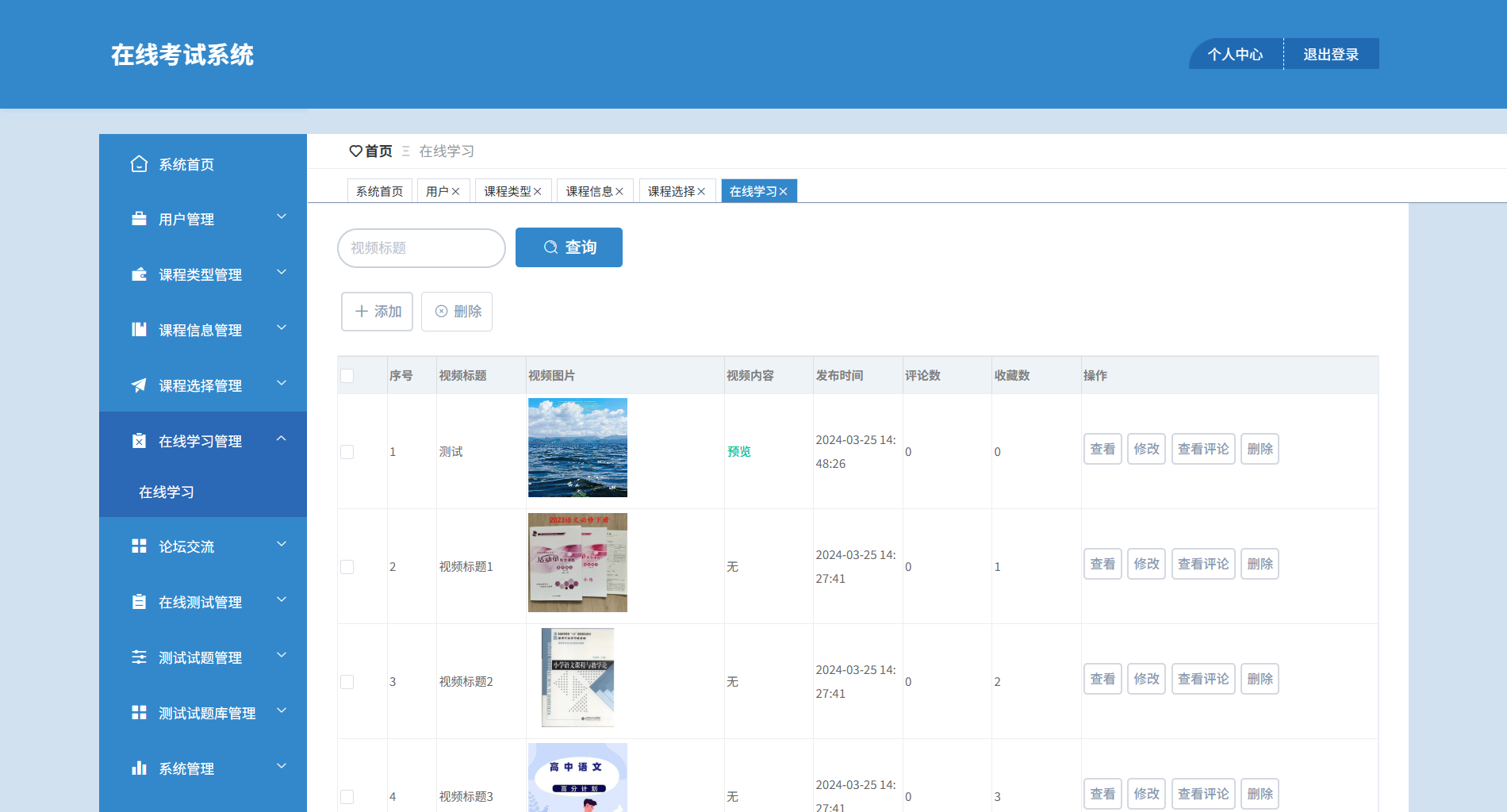
Task: Click 修改 for the 视频标题2 row
Action: 1146,679
